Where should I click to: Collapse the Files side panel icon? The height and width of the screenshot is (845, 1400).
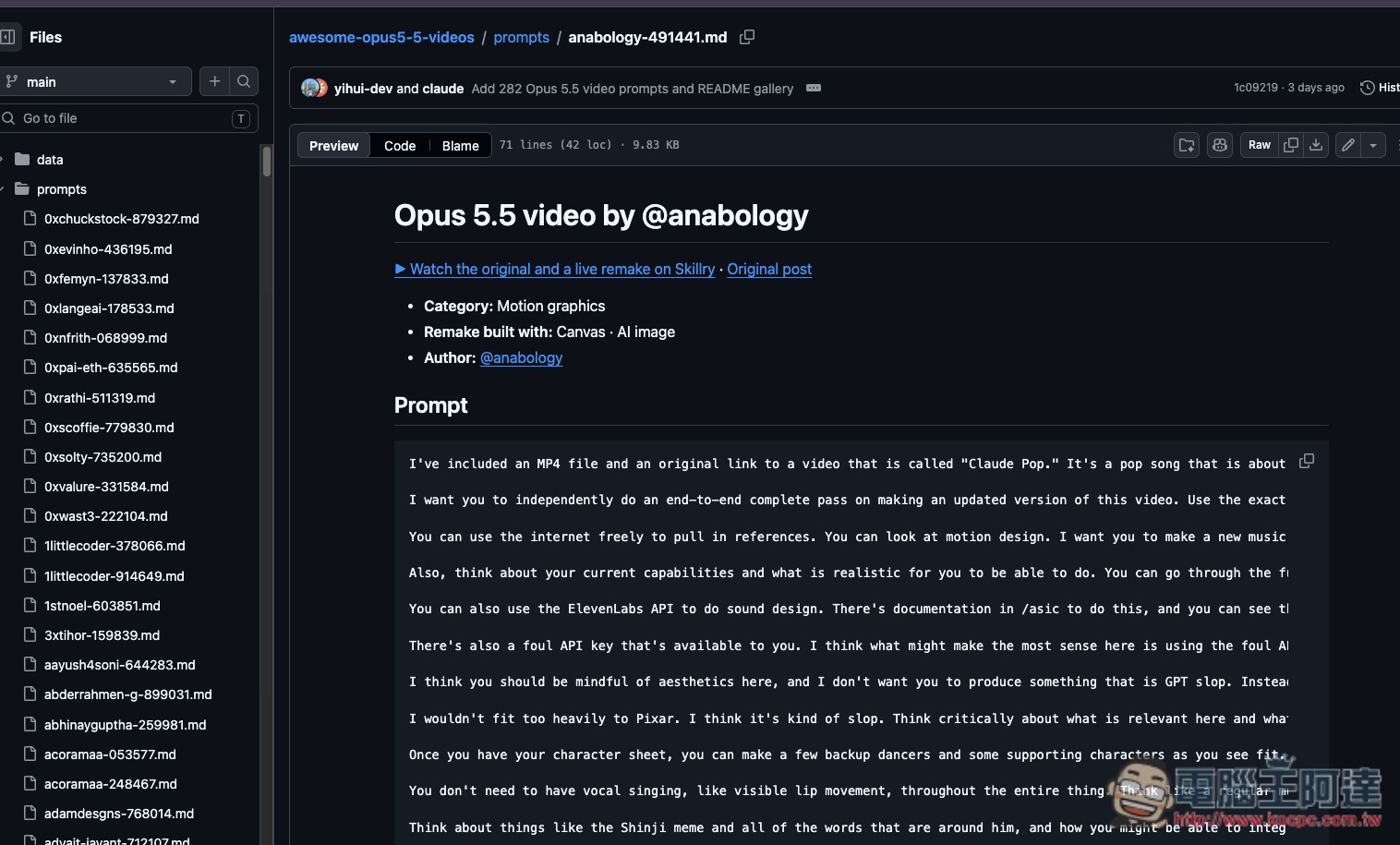click(7, 37)
